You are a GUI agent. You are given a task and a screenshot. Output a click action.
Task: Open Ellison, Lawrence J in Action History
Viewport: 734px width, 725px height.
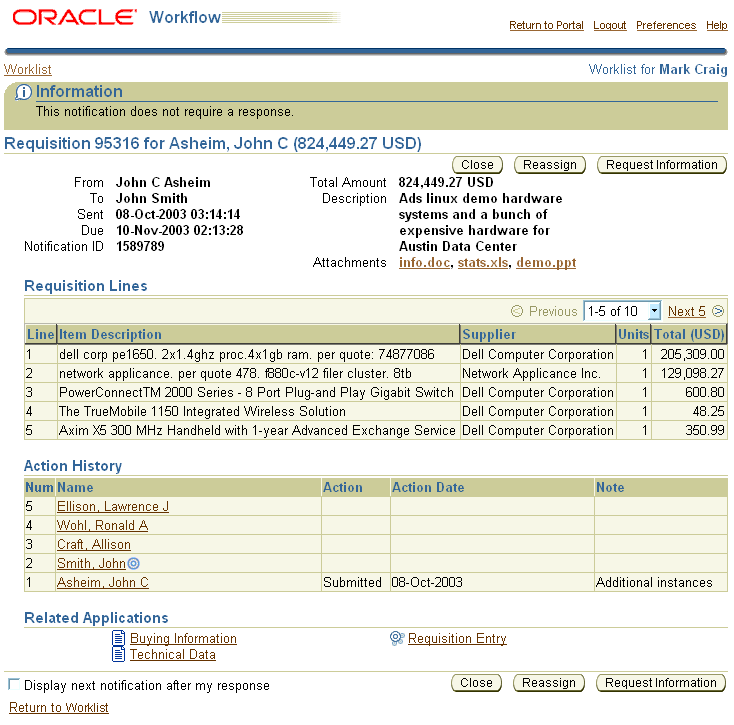tap(113, 506)
